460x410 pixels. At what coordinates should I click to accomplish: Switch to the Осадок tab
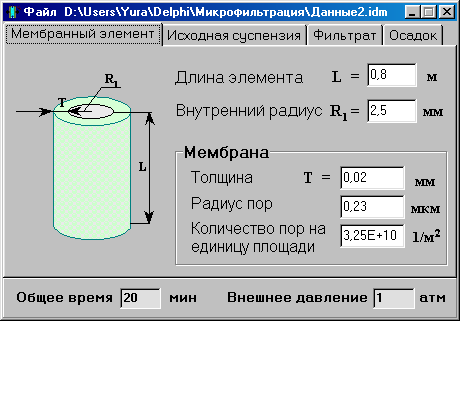(x=413, y=35)
